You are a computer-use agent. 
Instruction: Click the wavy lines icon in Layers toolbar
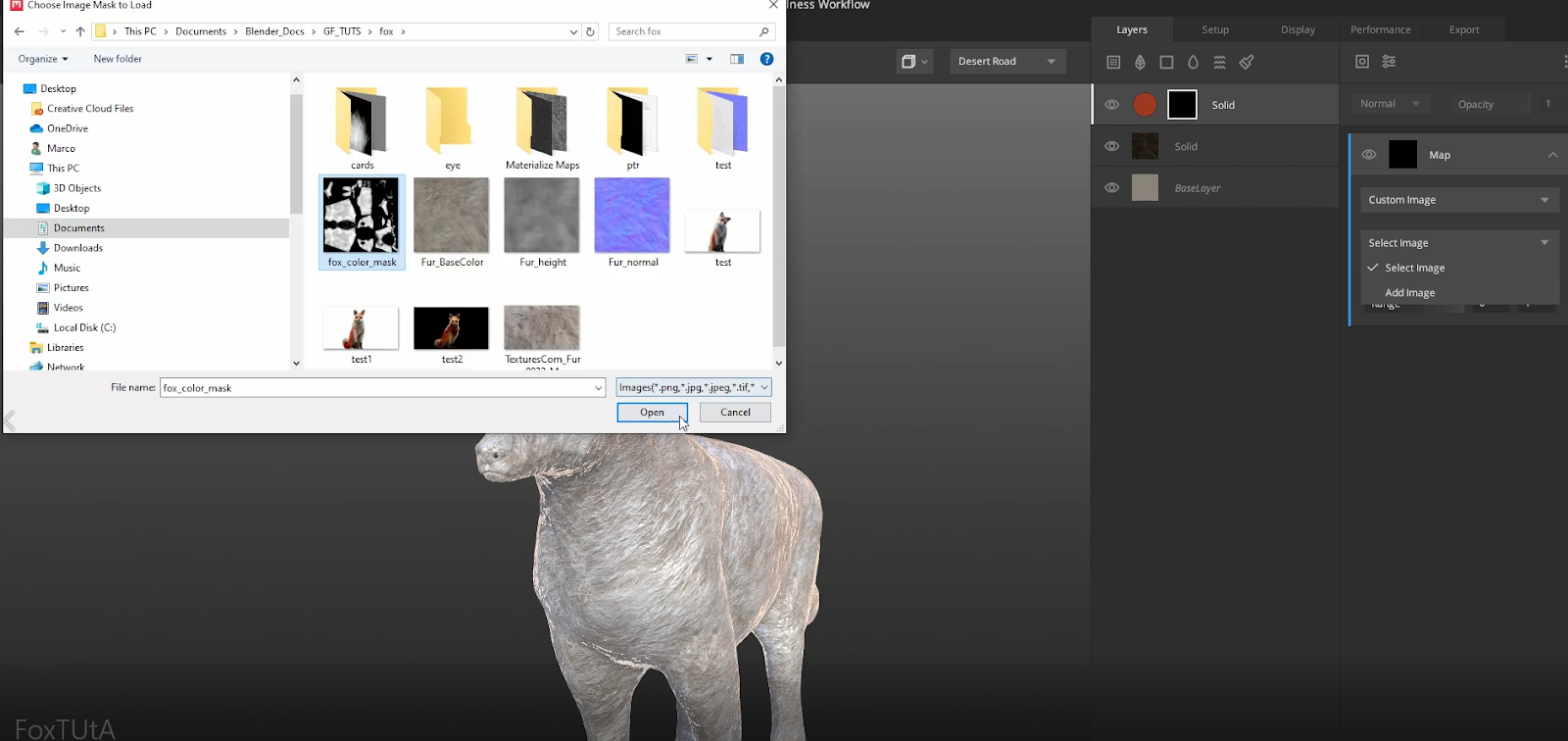1220,62
